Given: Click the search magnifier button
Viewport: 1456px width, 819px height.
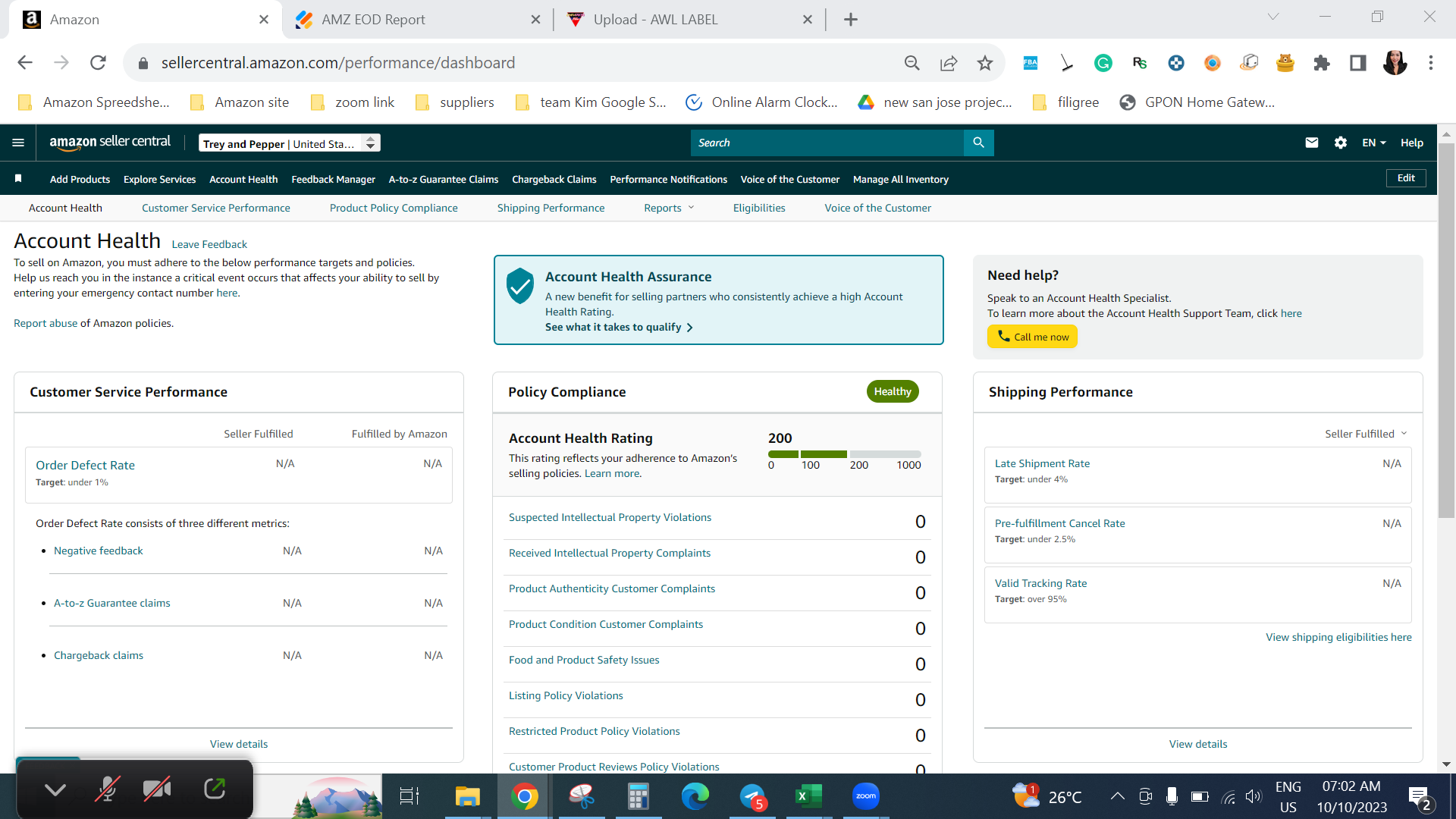Looking at the screenshot, I should pyautogui.click(x=978, y=143).
